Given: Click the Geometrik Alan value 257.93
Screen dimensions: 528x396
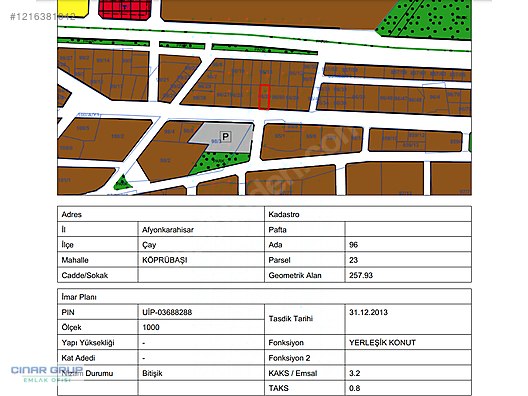Looking at the screenshot, I should click(x=361, y=275).
